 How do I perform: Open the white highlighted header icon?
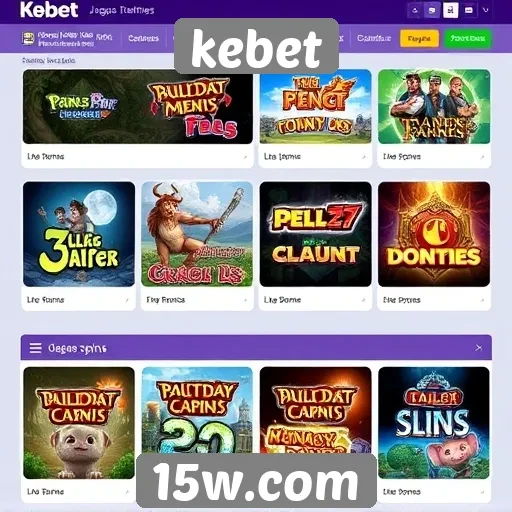[x=450, y=10]
